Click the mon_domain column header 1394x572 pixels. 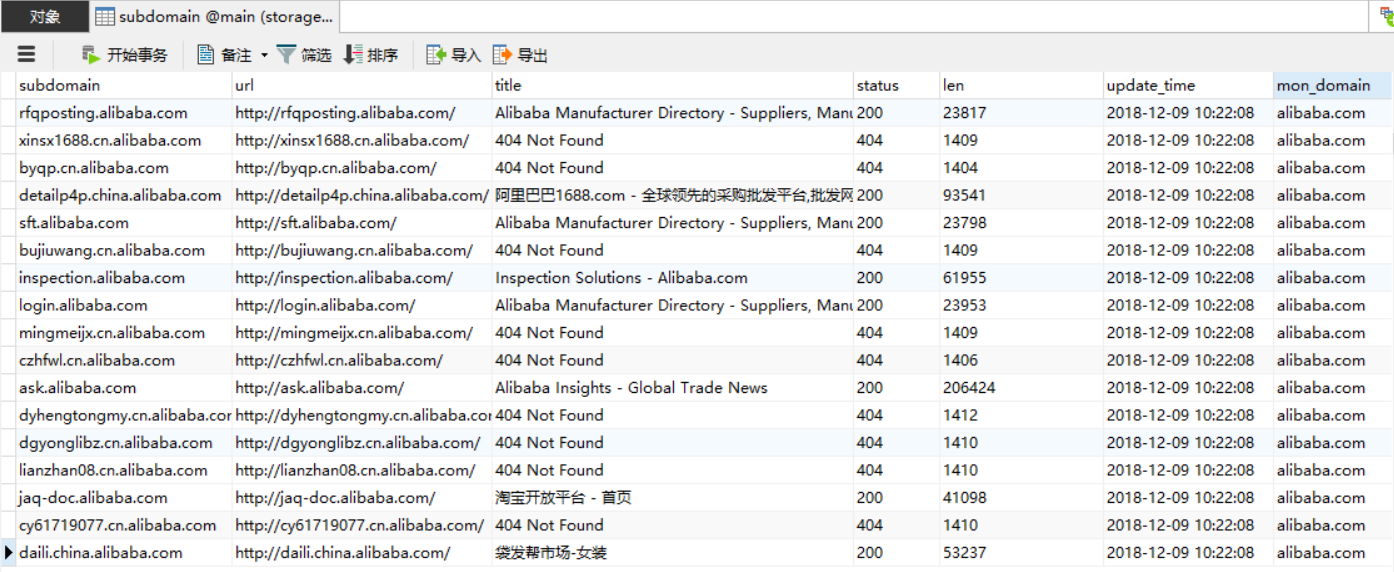pos(1322,86)
